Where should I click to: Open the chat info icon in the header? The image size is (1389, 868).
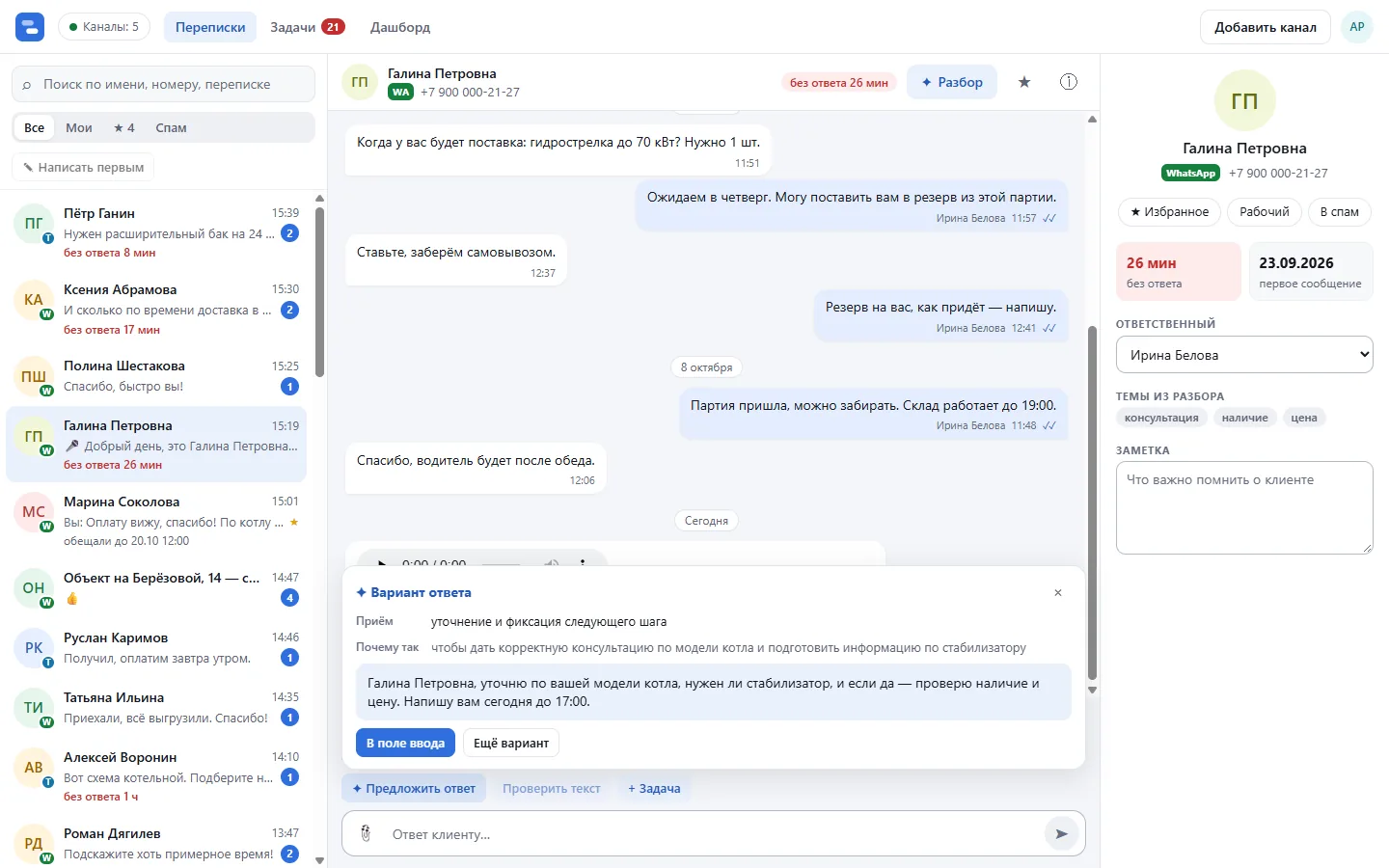click(1069, 82)
